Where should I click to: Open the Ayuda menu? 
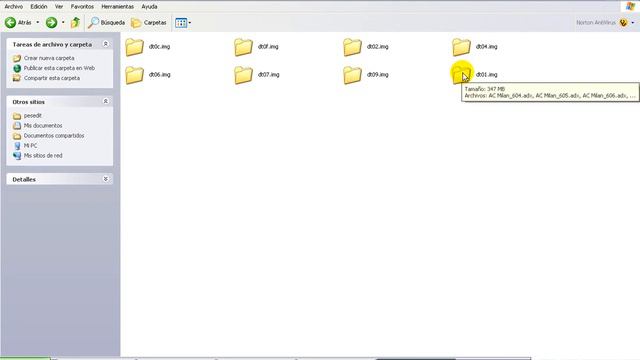(x=149, y=7)
